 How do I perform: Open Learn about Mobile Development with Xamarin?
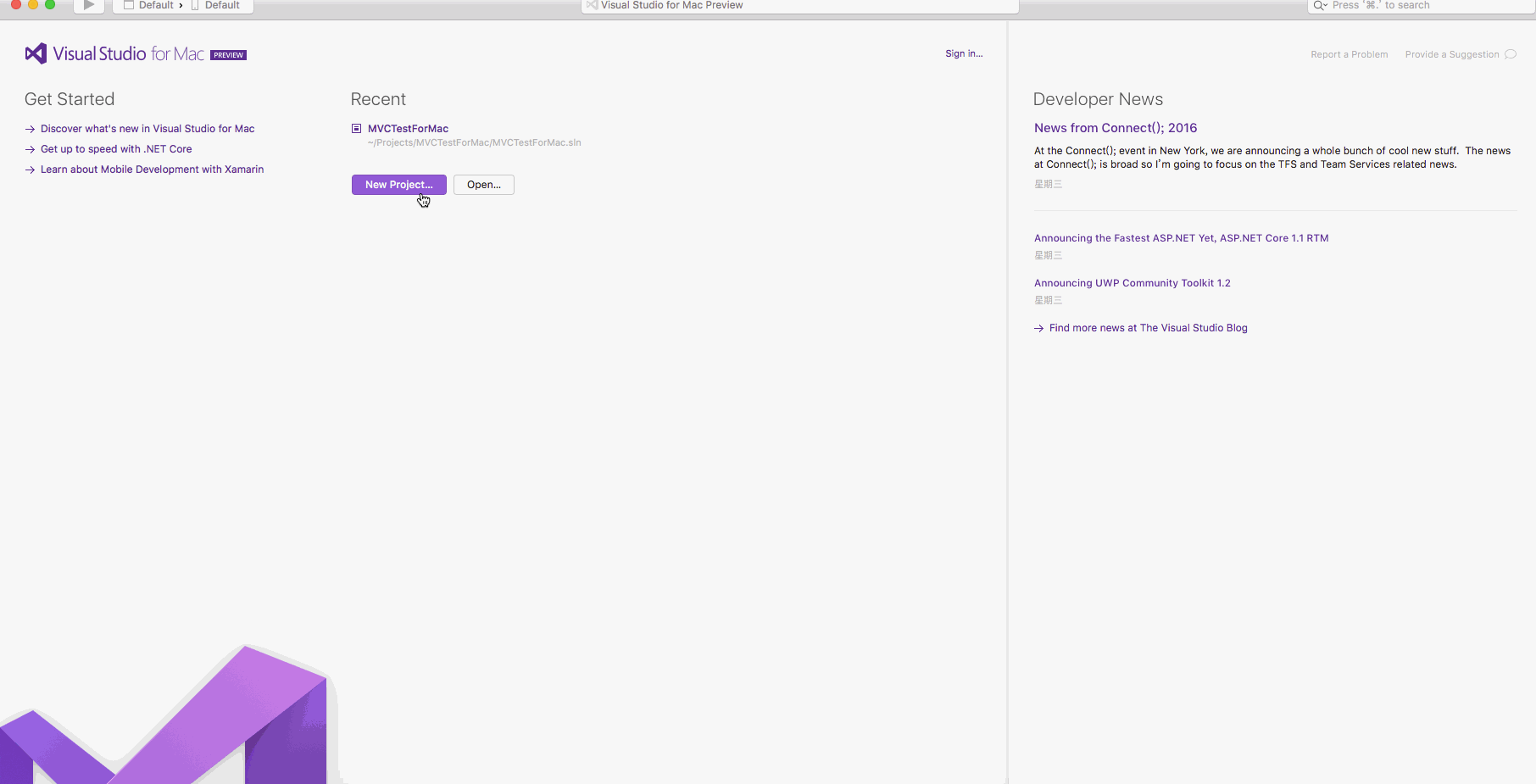[152, 170]
